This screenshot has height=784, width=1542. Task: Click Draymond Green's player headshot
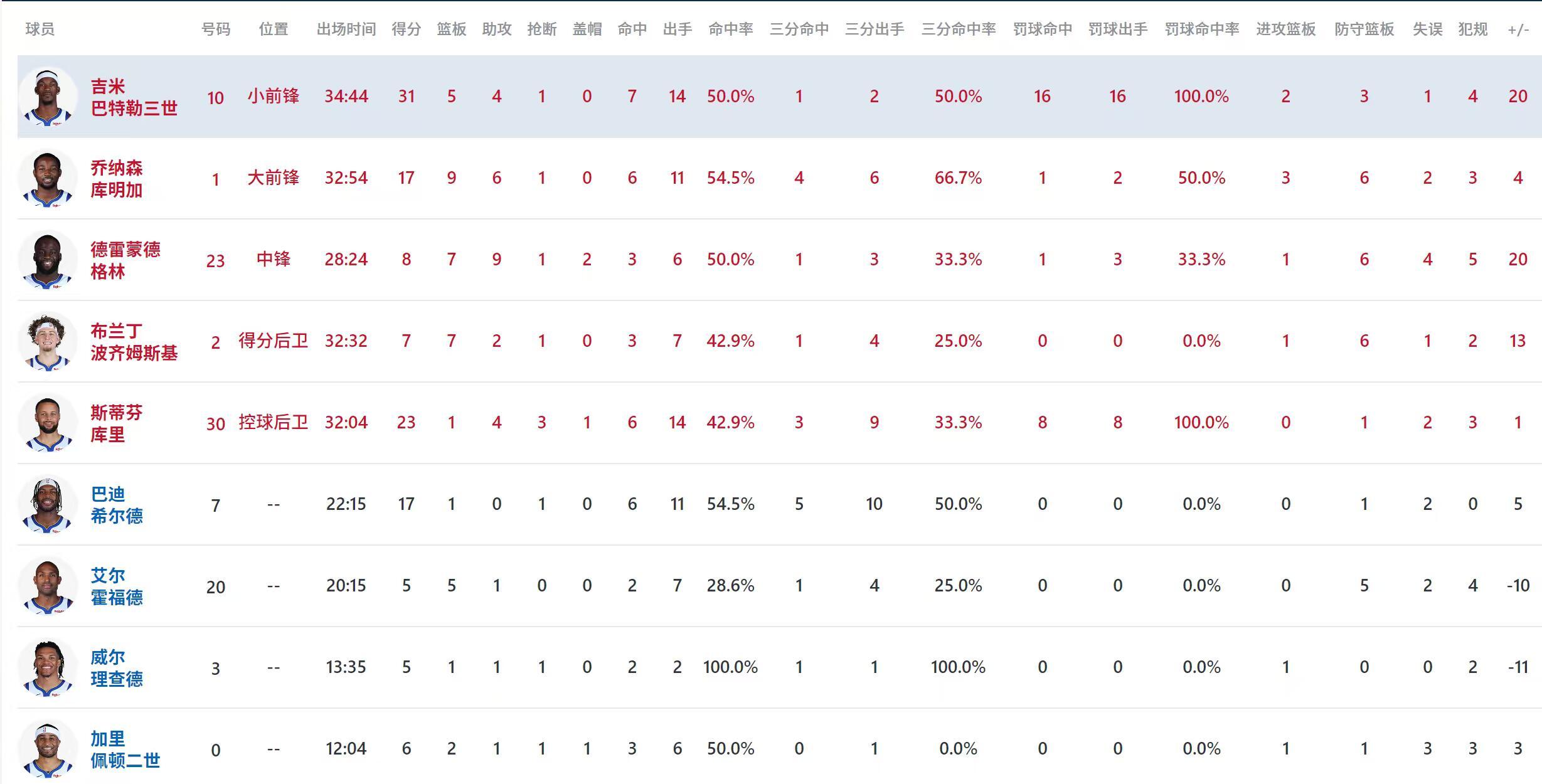48,260
